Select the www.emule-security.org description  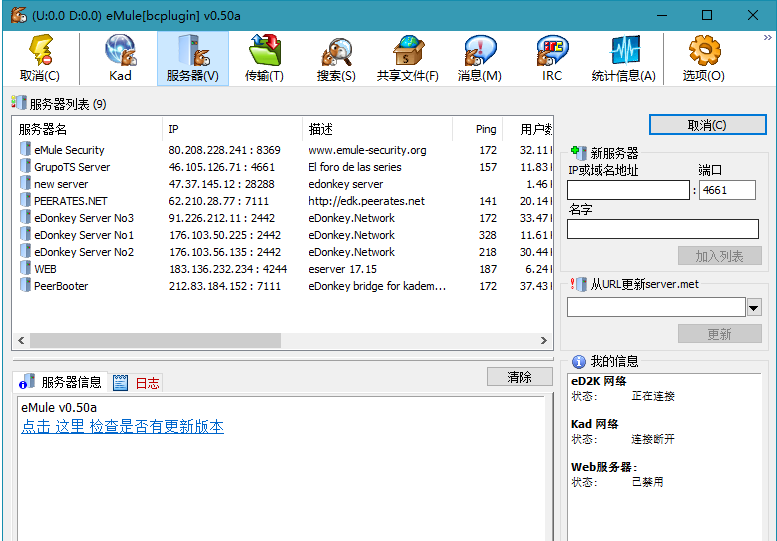(x=367, y=150)
